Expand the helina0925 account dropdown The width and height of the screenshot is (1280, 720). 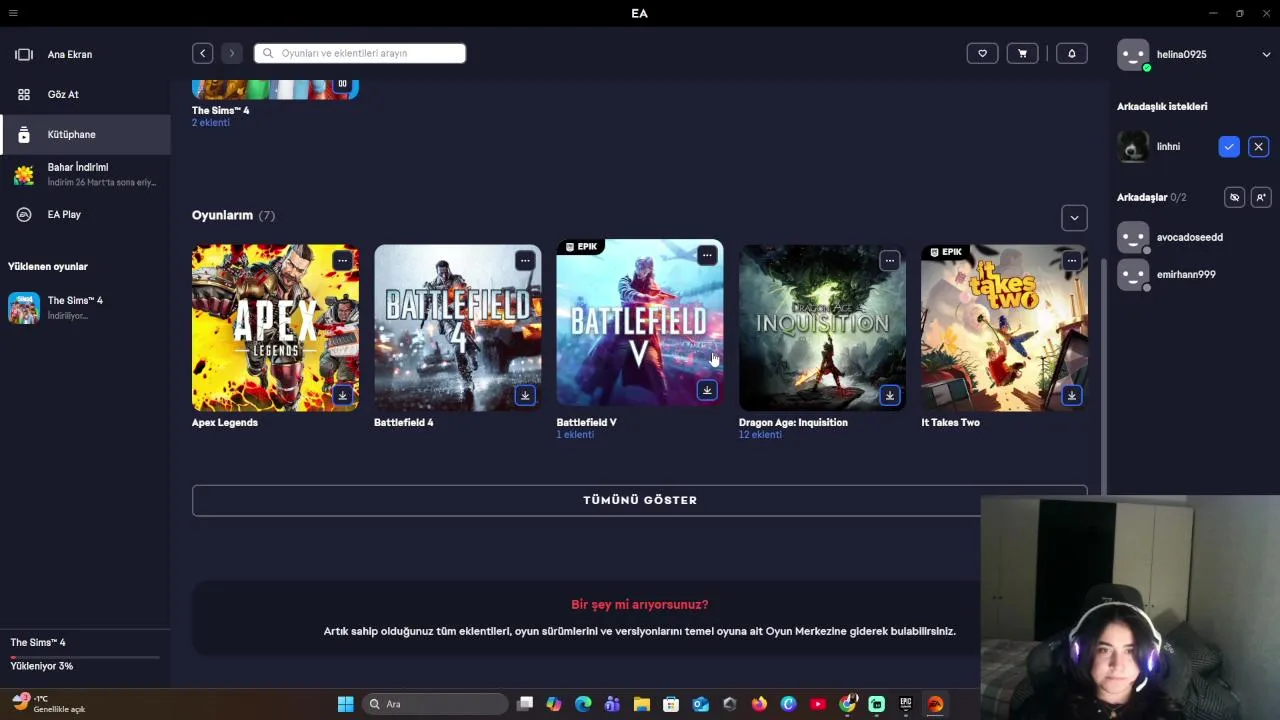(1266, 55)
